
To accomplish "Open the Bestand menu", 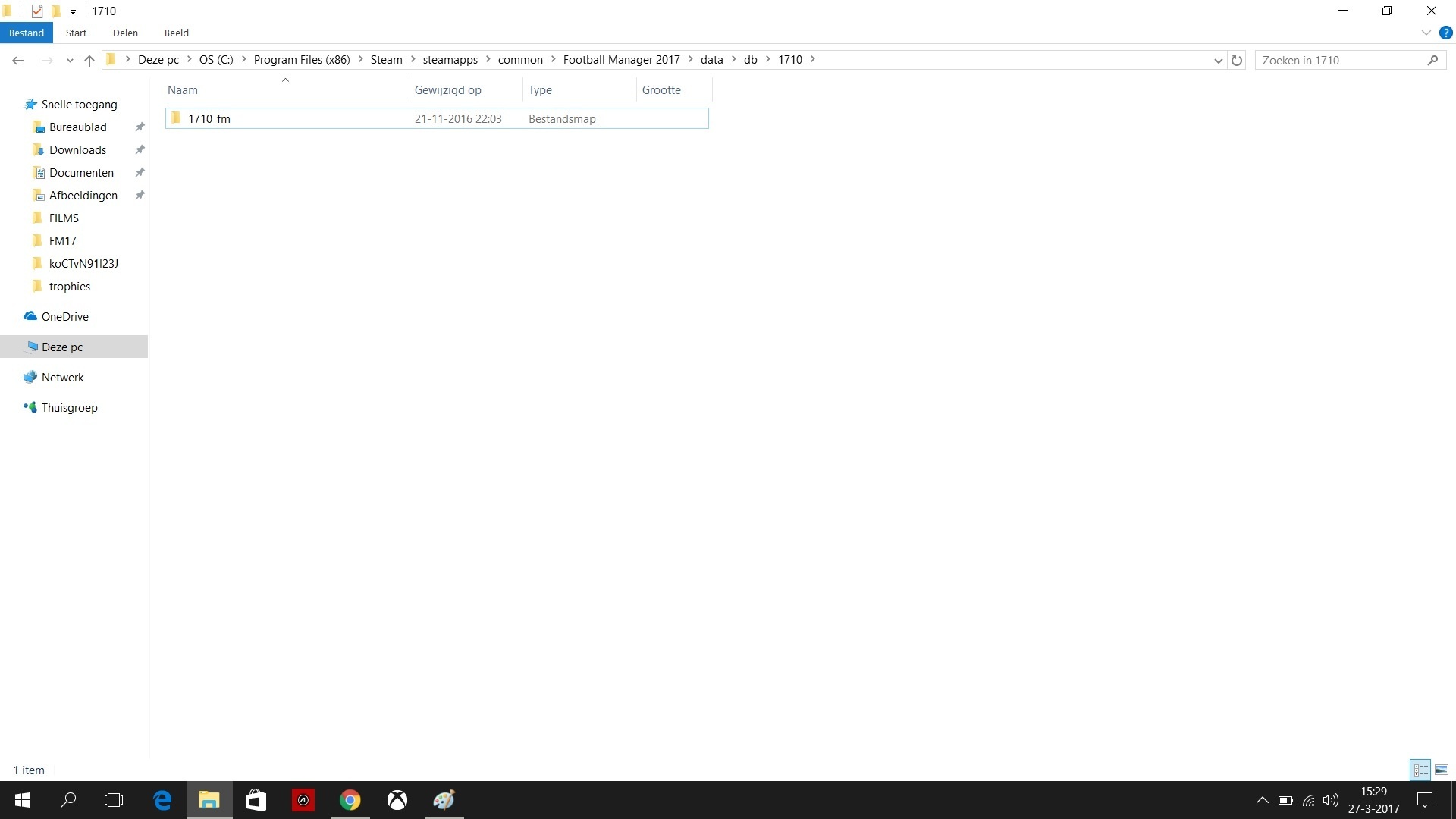I will click(x=27, y=33).
